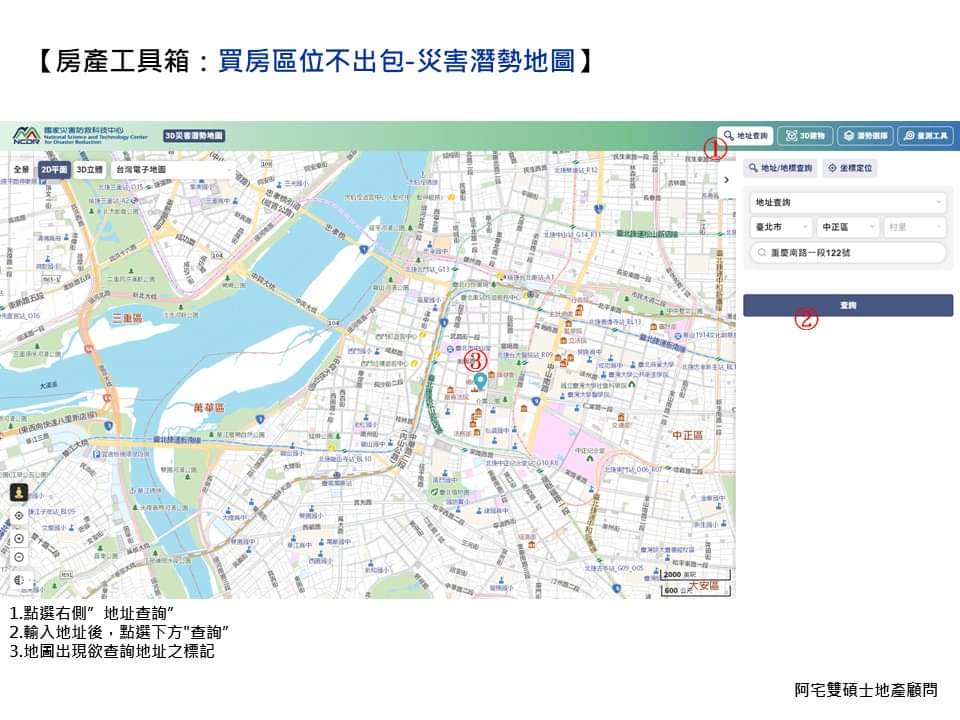Screen dimensions: 960x720
Task: Click the globe icon on map toolbar
Action: [x=19, y=580]
